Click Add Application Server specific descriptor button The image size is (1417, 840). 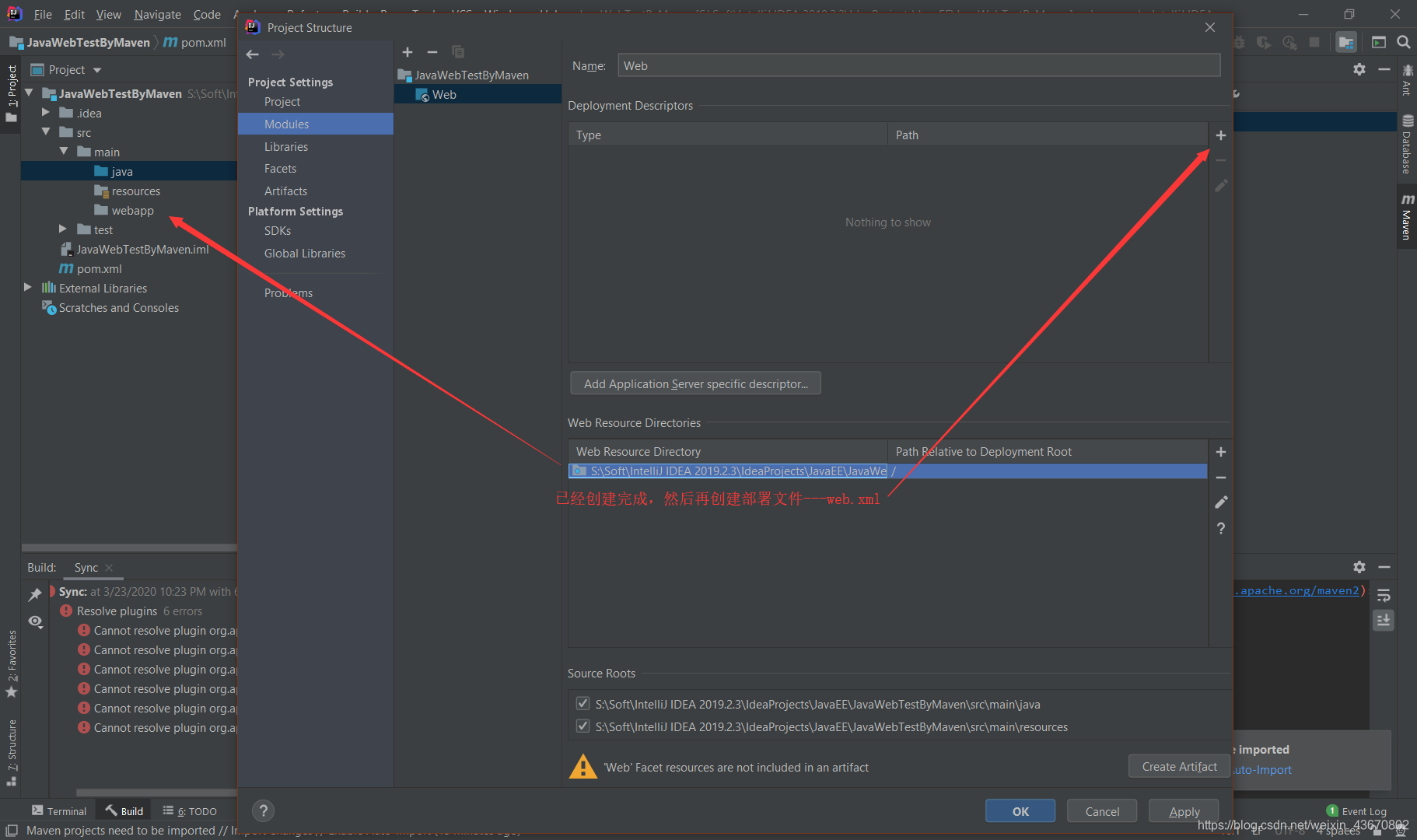tap(696, 383)
